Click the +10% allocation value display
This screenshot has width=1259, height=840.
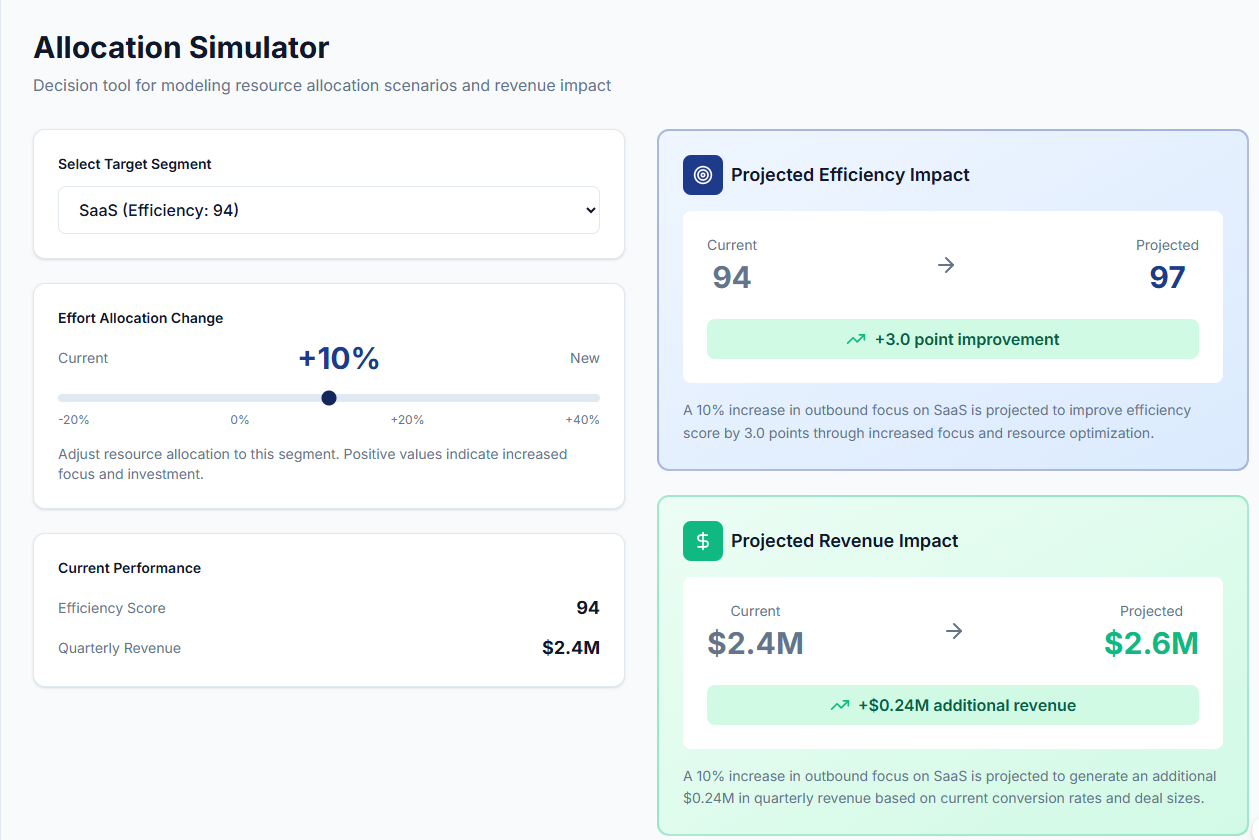(x=339, y=357)
